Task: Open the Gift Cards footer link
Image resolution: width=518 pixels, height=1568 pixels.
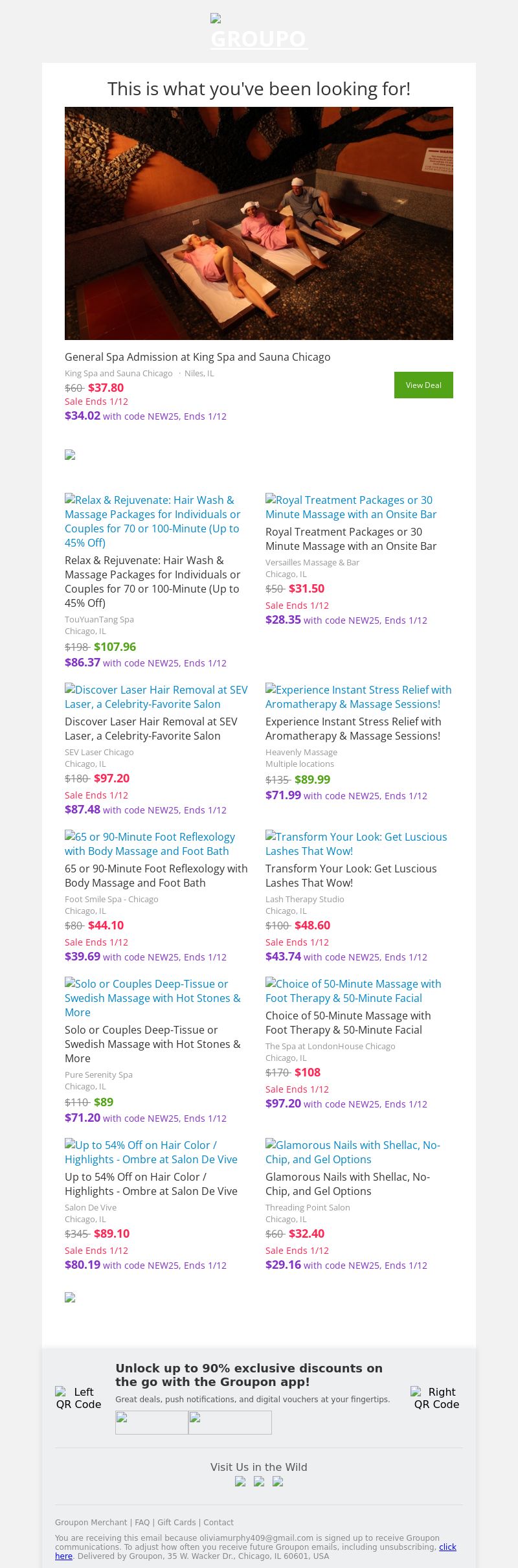Action: (x=176, y=1522)
